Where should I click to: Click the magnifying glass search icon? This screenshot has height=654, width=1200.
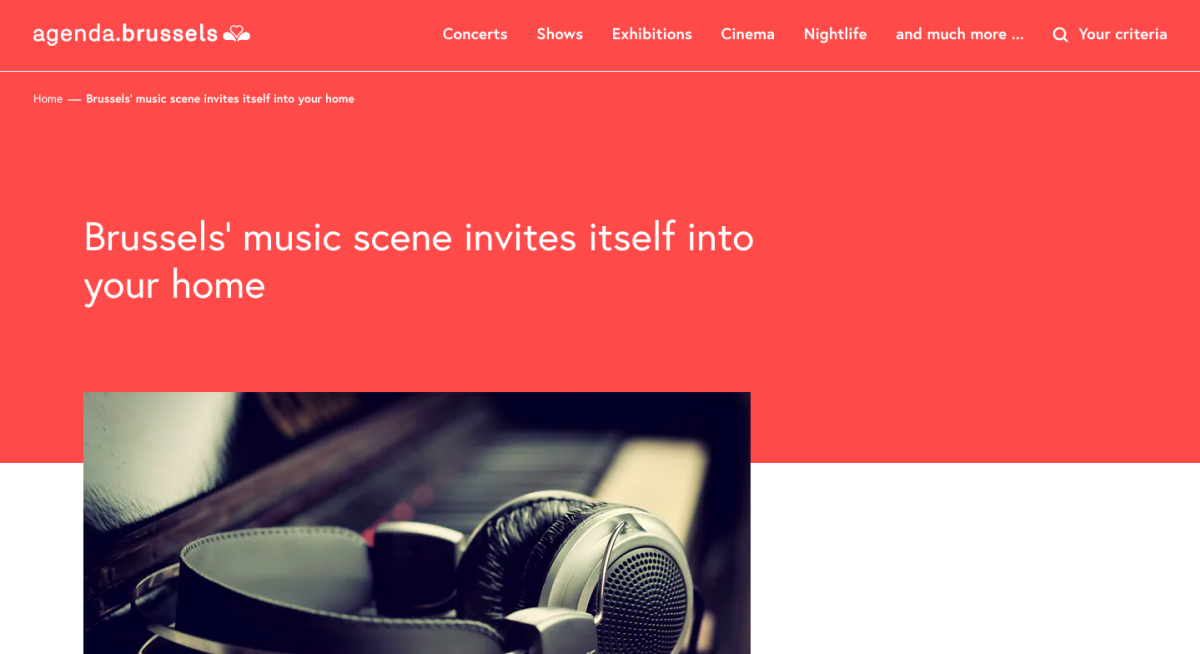pos(1060,35)
